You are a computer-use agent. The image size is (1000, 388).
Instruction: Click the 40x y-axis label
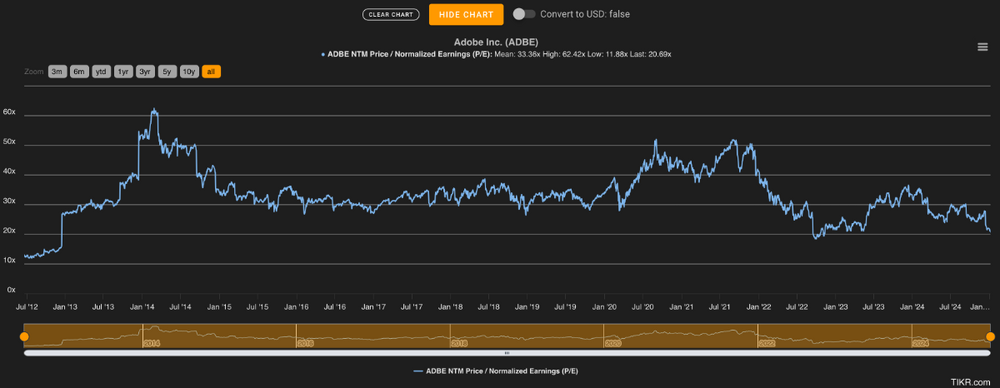9,171
